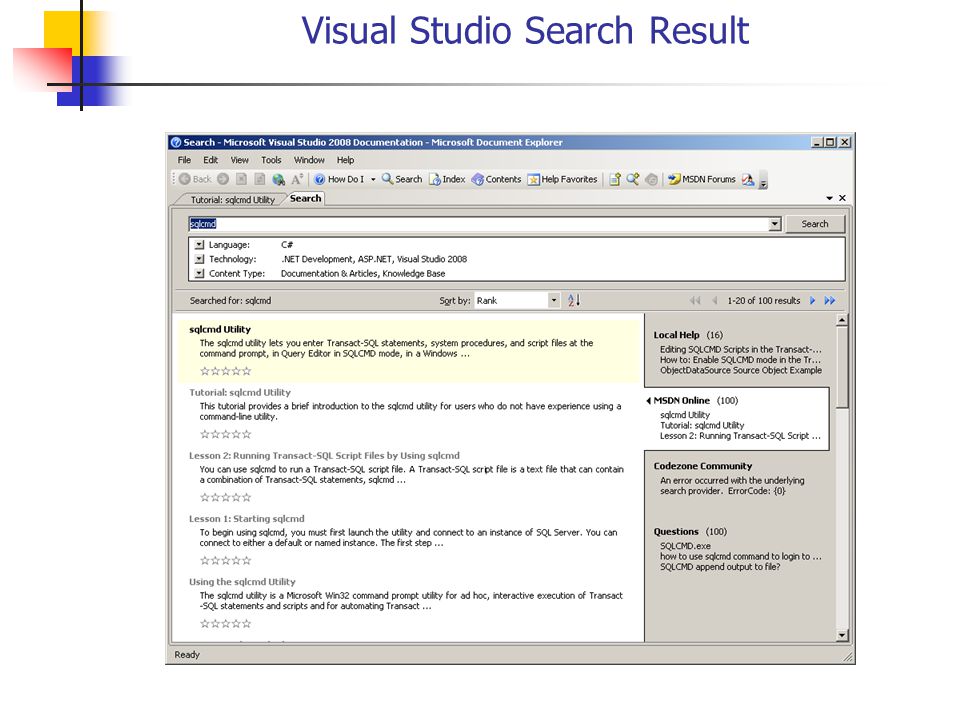This screenshot has height=720, width=960.
Task: Open the toolbar overflow options arrow
Action: tap(763, 182)
